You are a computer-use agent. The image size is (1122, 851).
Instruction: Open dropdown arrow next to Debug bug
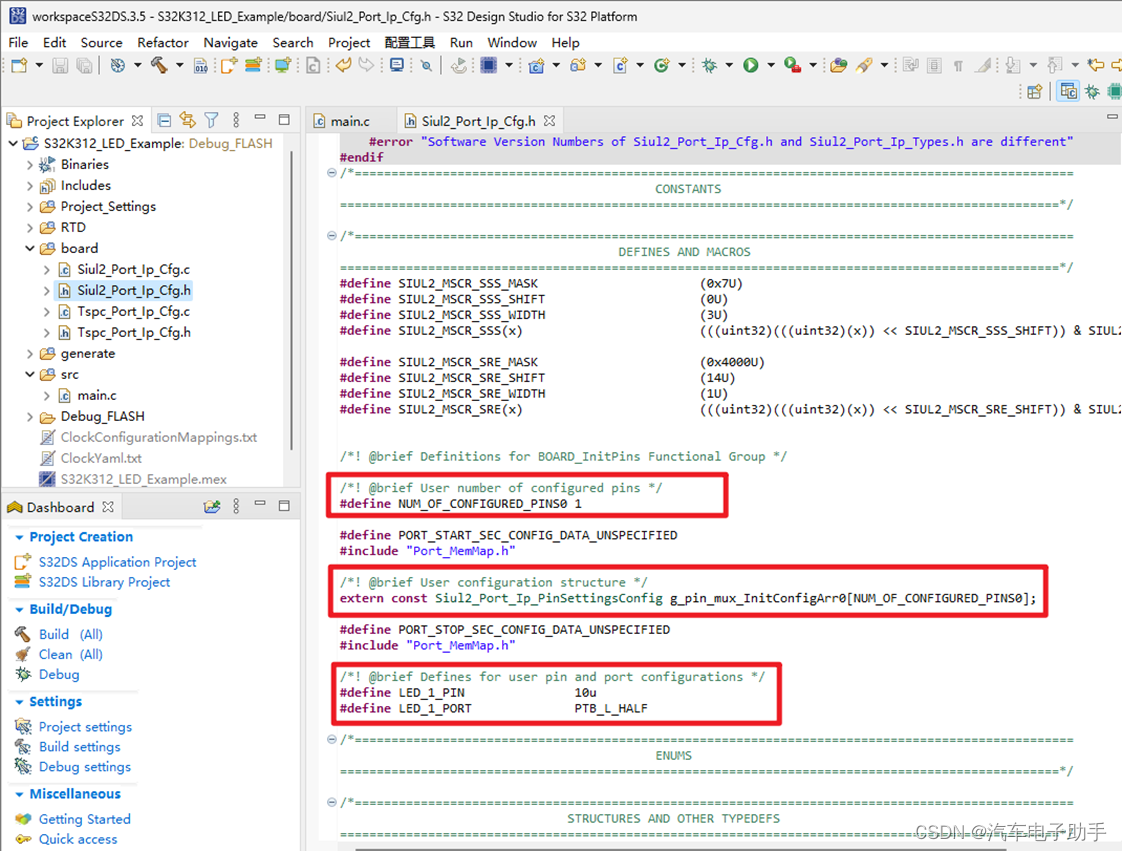pyautogui.click(x=729, y=66)
